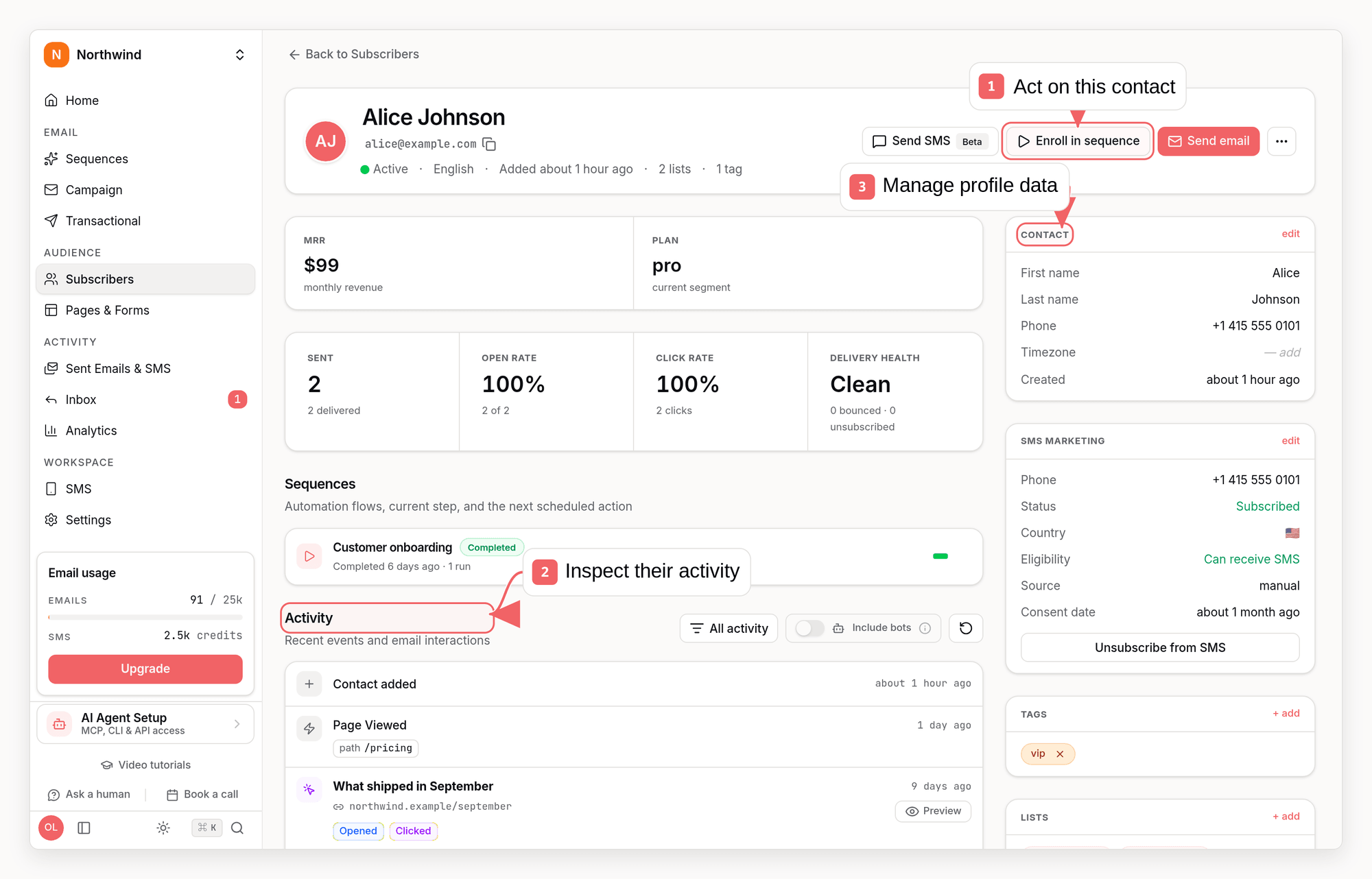Click the Include bots info icon
The width and height of the screenshot is (1372, 879).
(x=925, y=628)
